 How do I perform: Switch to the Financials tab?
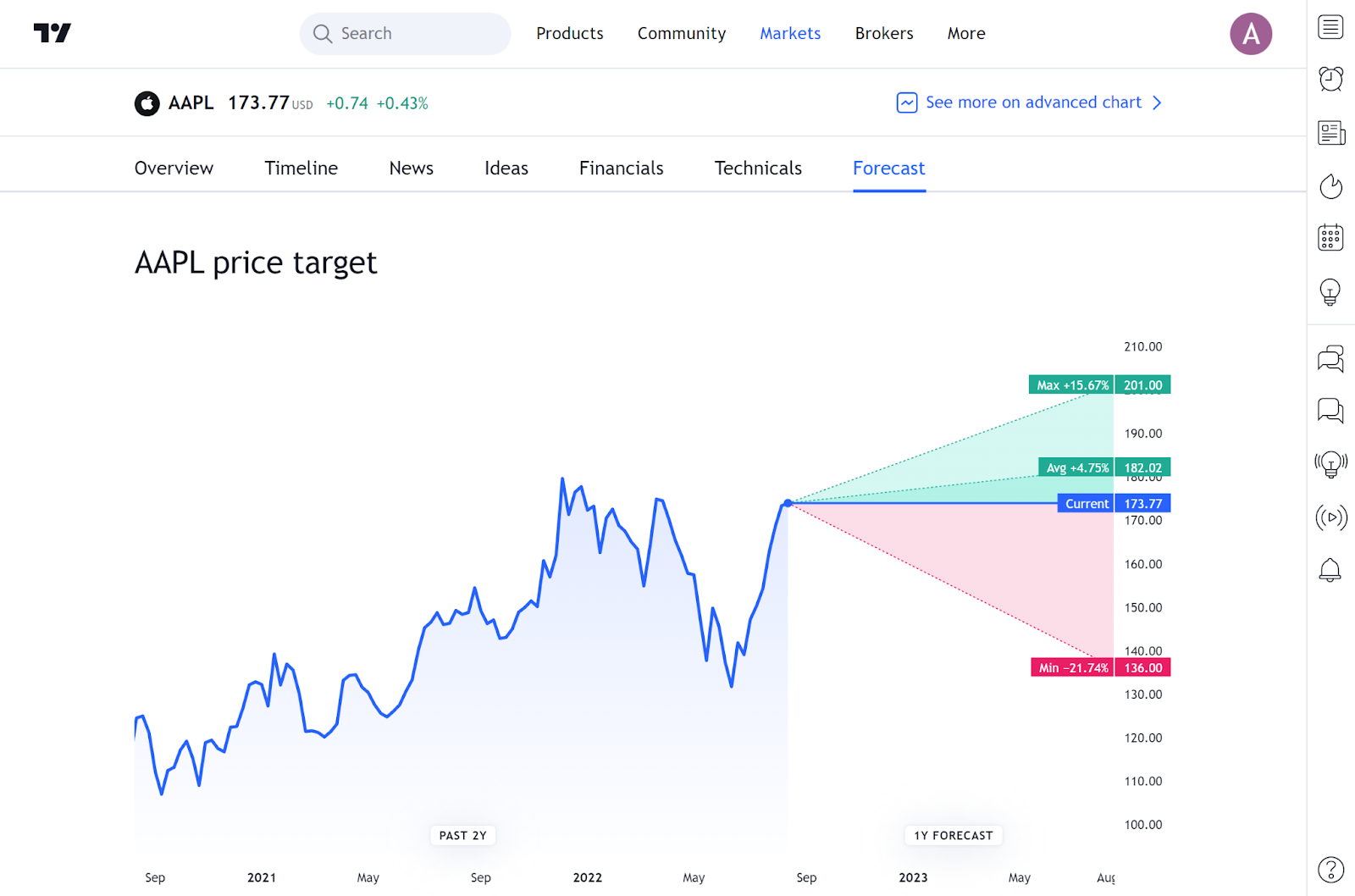622,168
